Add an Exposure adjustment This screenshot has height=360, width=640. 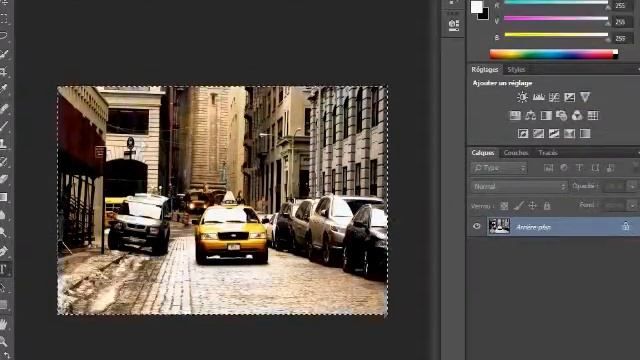coord(569,97)
